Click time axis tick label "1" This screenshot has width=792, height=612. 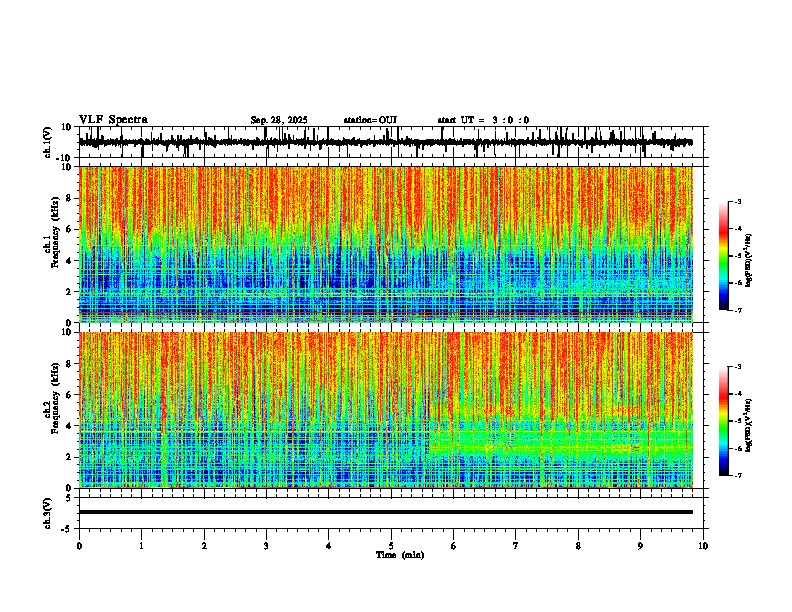pyautogui.click(x=141, y=546)
